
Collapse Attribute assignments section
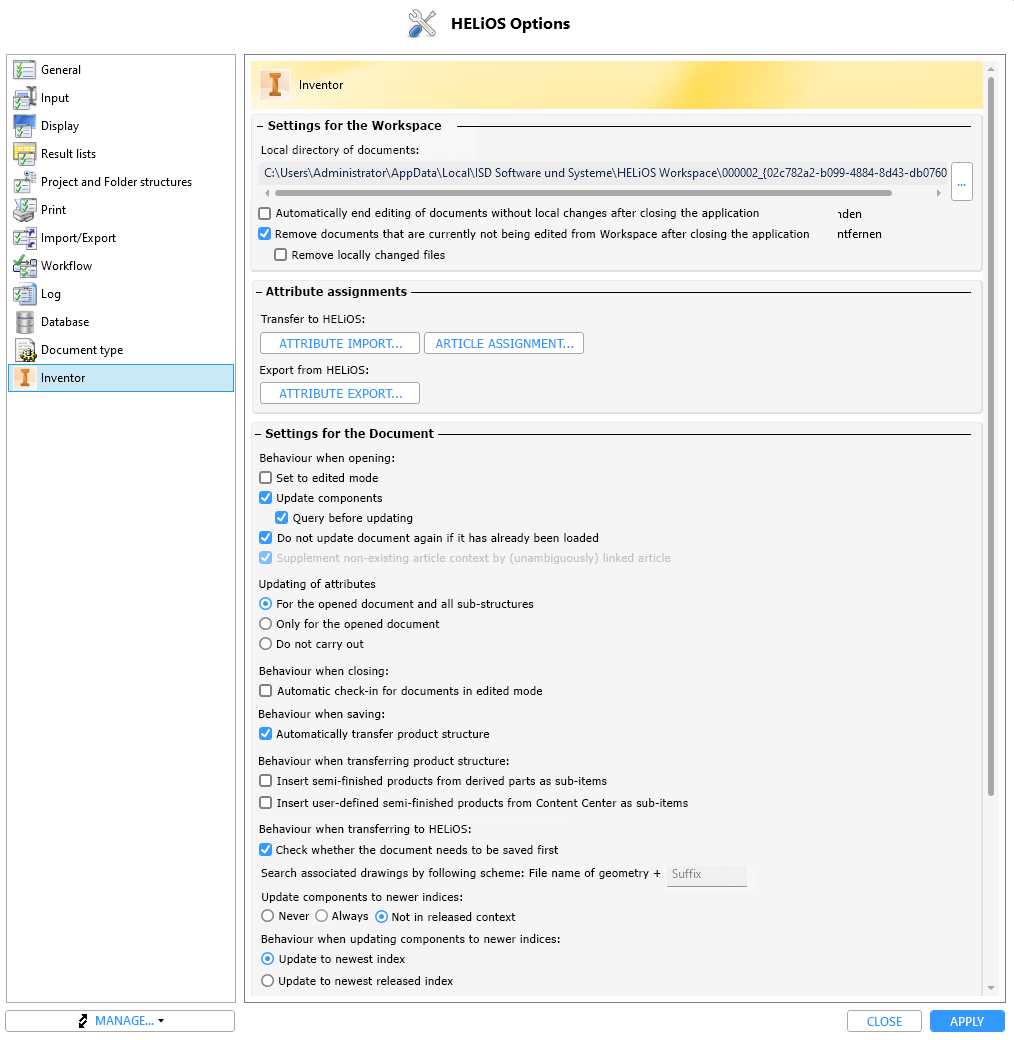pos(259,292)
